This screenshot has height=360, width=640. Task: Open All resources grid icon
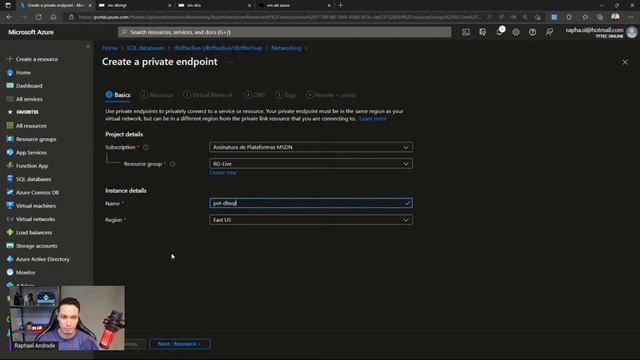pyautogui.click(x=10, y=126)
